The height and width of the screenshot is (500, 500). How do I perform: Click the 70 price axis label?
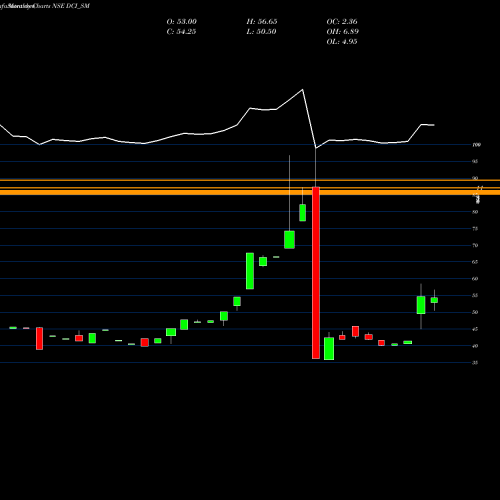(x=475, y=245)
